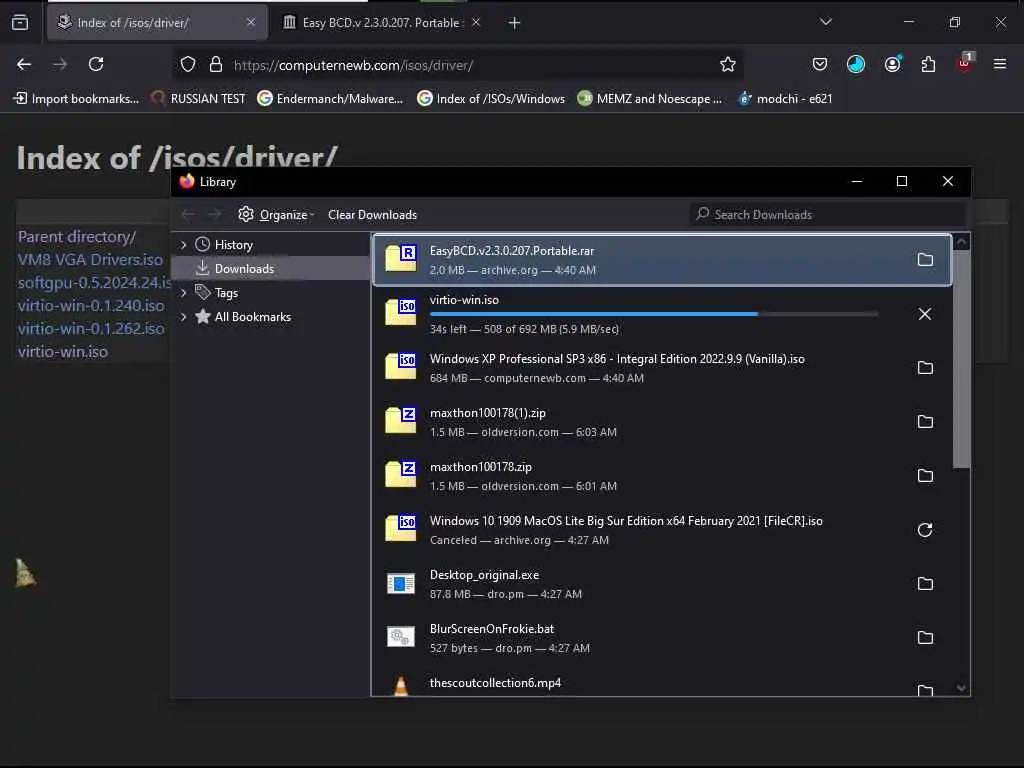This screenshot has width=1024, height=768.
Task: Click Import bookmarks... in bookmarks toolbar
Action: 76,99
